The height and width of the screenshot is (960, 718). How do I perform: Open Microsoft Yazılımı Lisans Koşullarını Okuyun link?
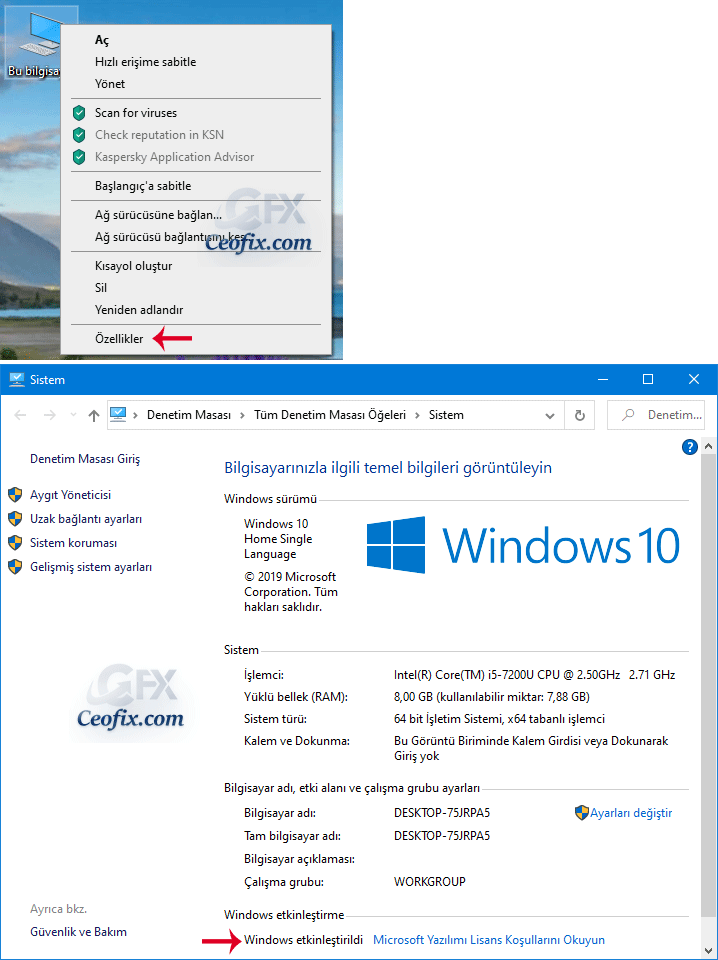pyautogui.click(x=489, y=940)
